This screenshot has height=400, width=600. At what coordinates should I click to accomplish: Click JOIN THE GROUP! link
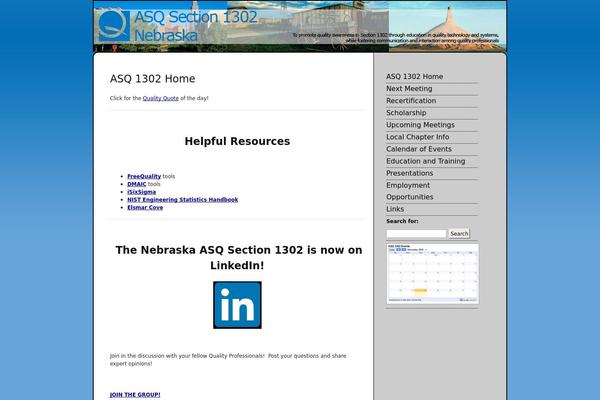pyautogui.click(x=135, y=395)
